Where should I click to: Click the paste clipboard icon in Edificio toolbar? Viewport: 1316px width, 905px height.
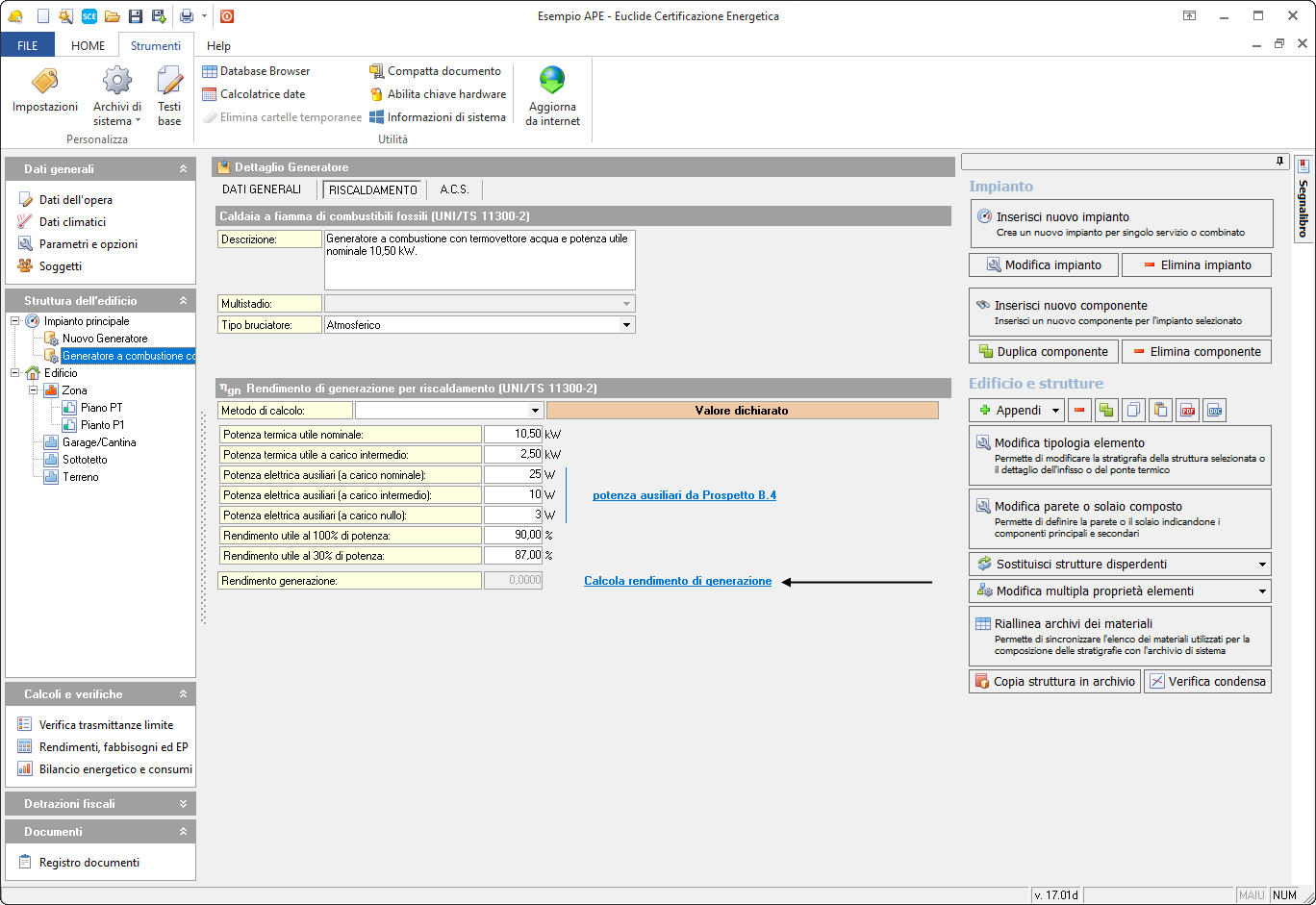pyautogui.click(x=1160, y=411)
